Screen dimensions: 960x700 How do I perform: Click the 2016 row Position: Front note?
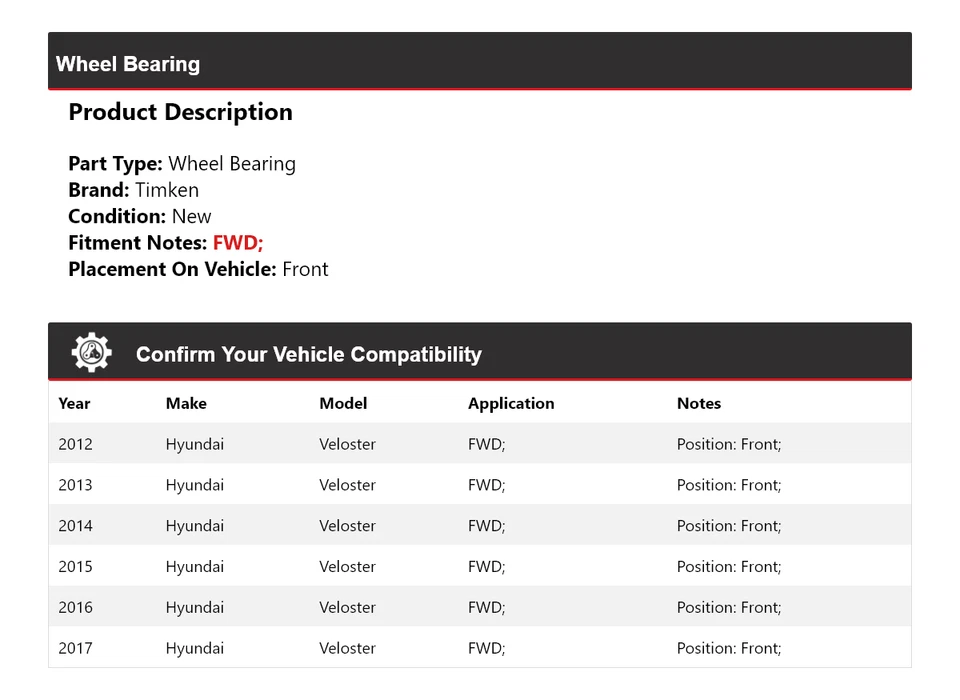point(729,607)
